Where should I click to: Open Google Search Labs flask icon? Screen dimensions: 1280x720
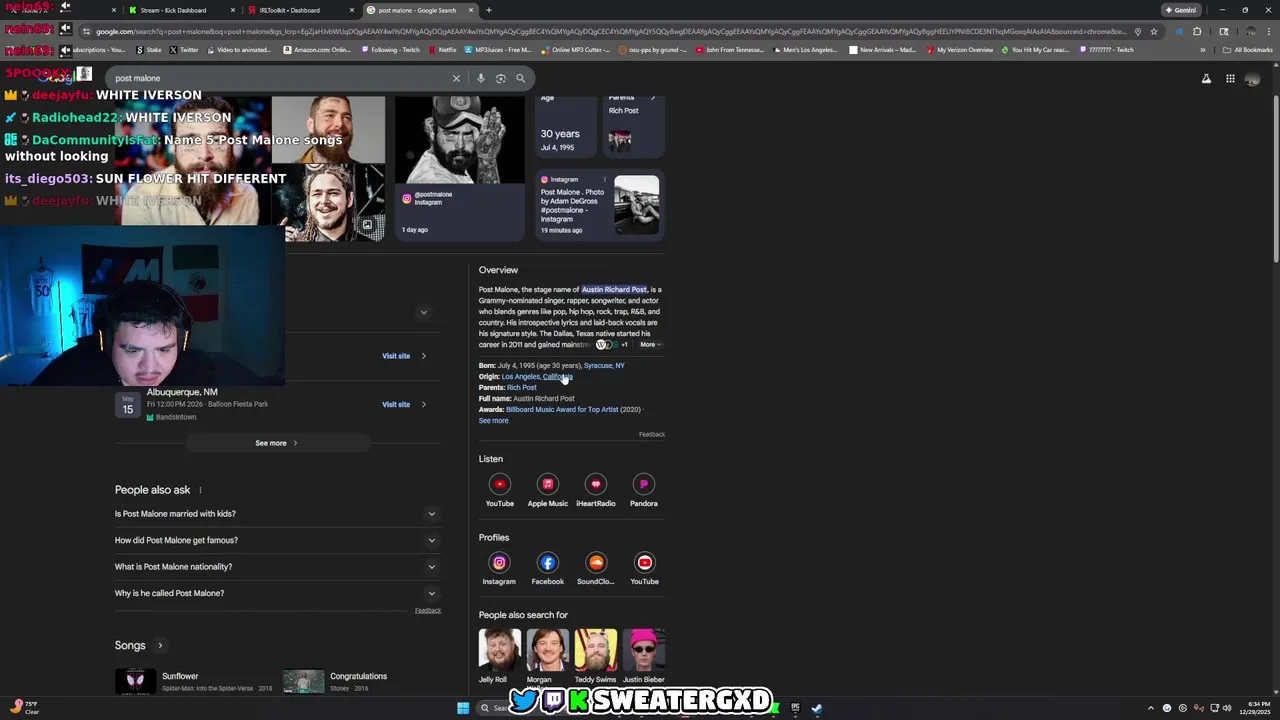[x=1206, y=79]
